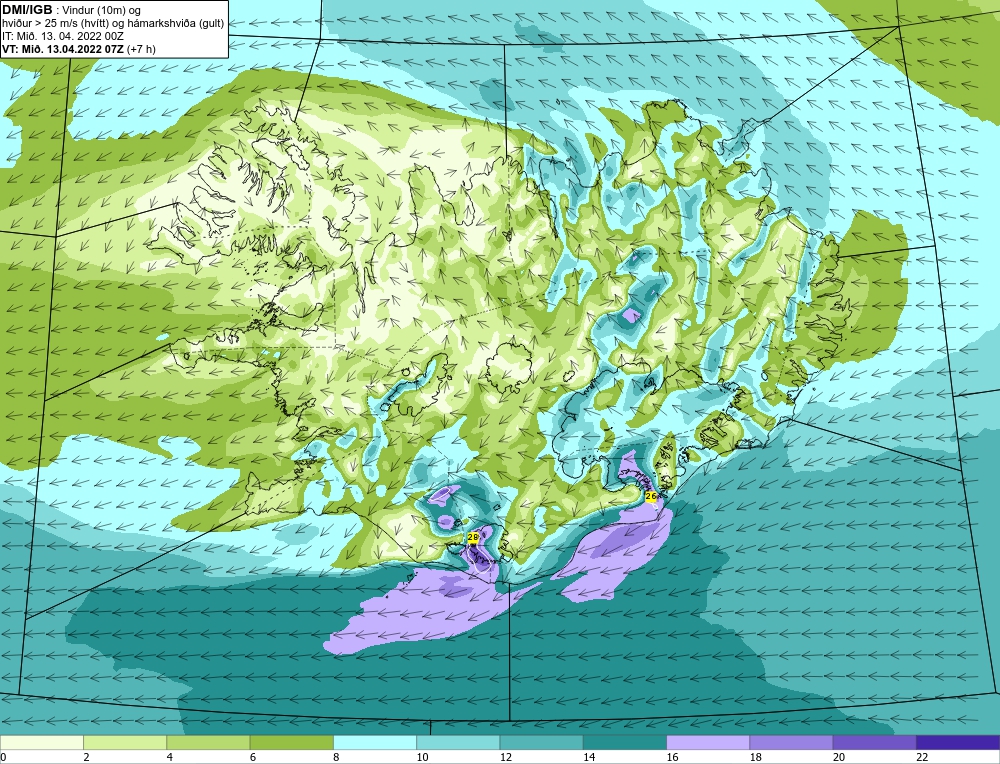This screenshot has height=764, width=1000.
Task: Click the legend label 8
Action: 337,757
